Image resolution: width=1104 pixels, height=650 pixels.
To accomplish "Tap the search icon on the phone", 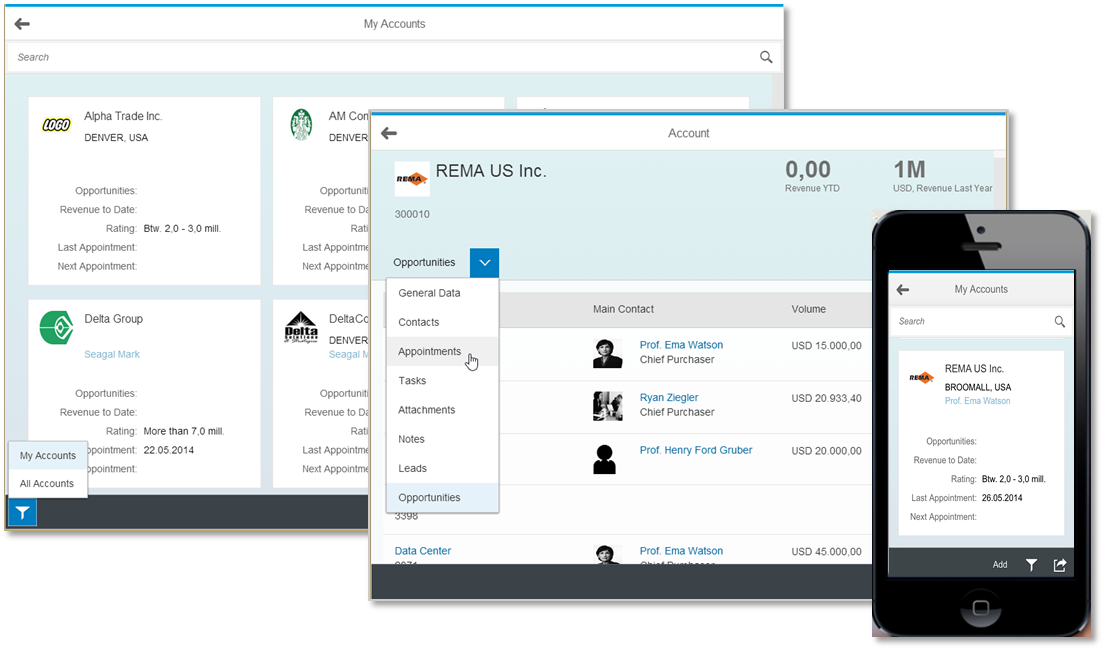I will point(1060,322).
